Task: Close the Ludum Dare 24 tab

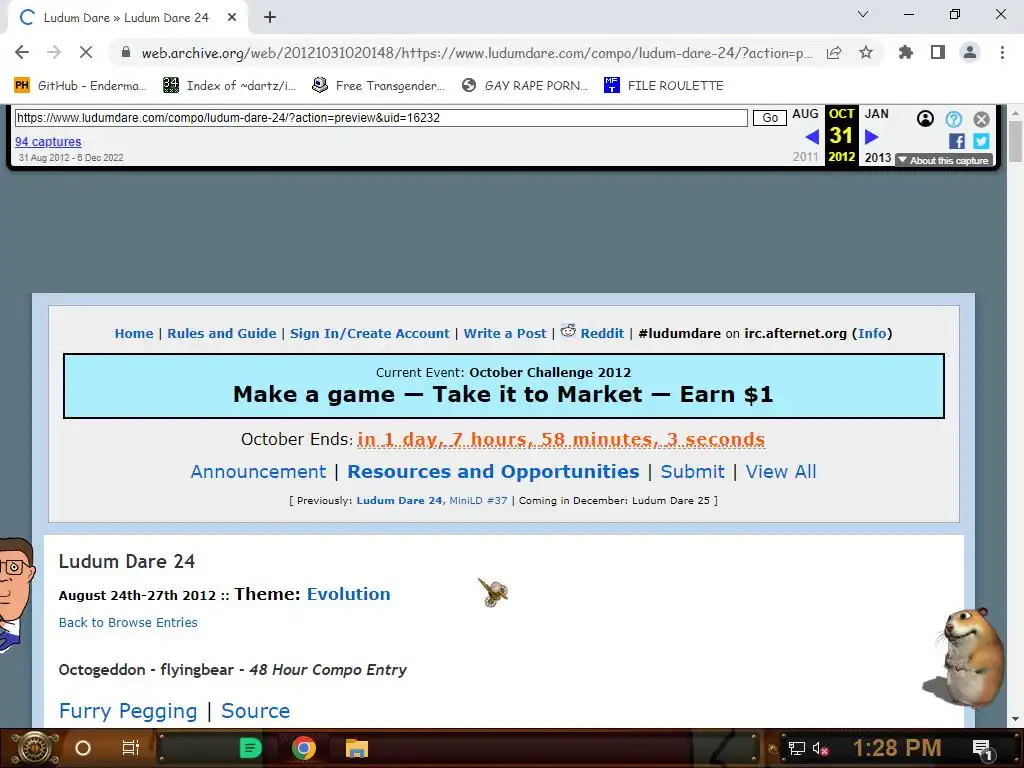Action: [x=232, y=18]
